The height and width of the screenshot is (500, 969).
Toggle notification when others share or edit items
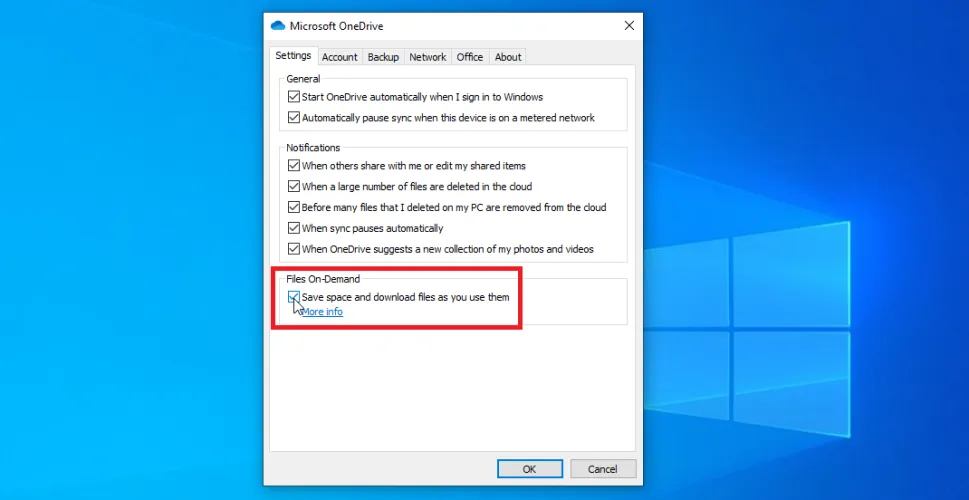294,166
